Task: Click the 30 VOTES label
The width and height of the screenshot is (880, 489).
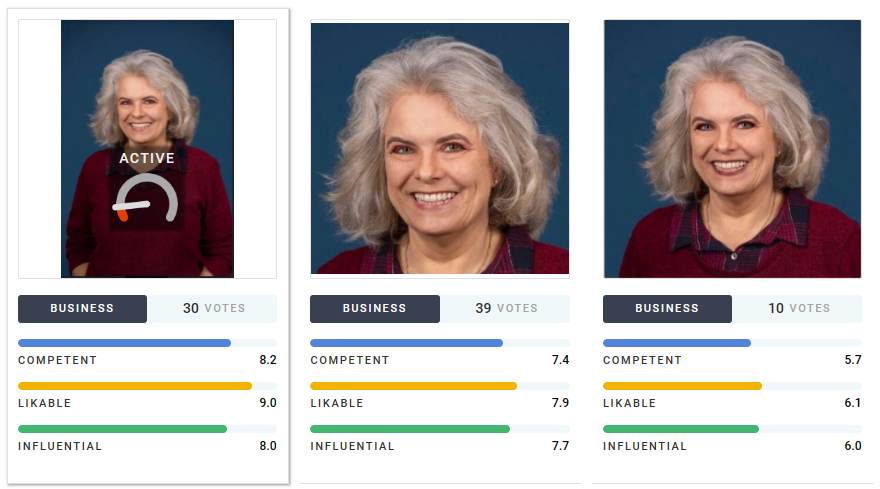Action: (213, 309)
